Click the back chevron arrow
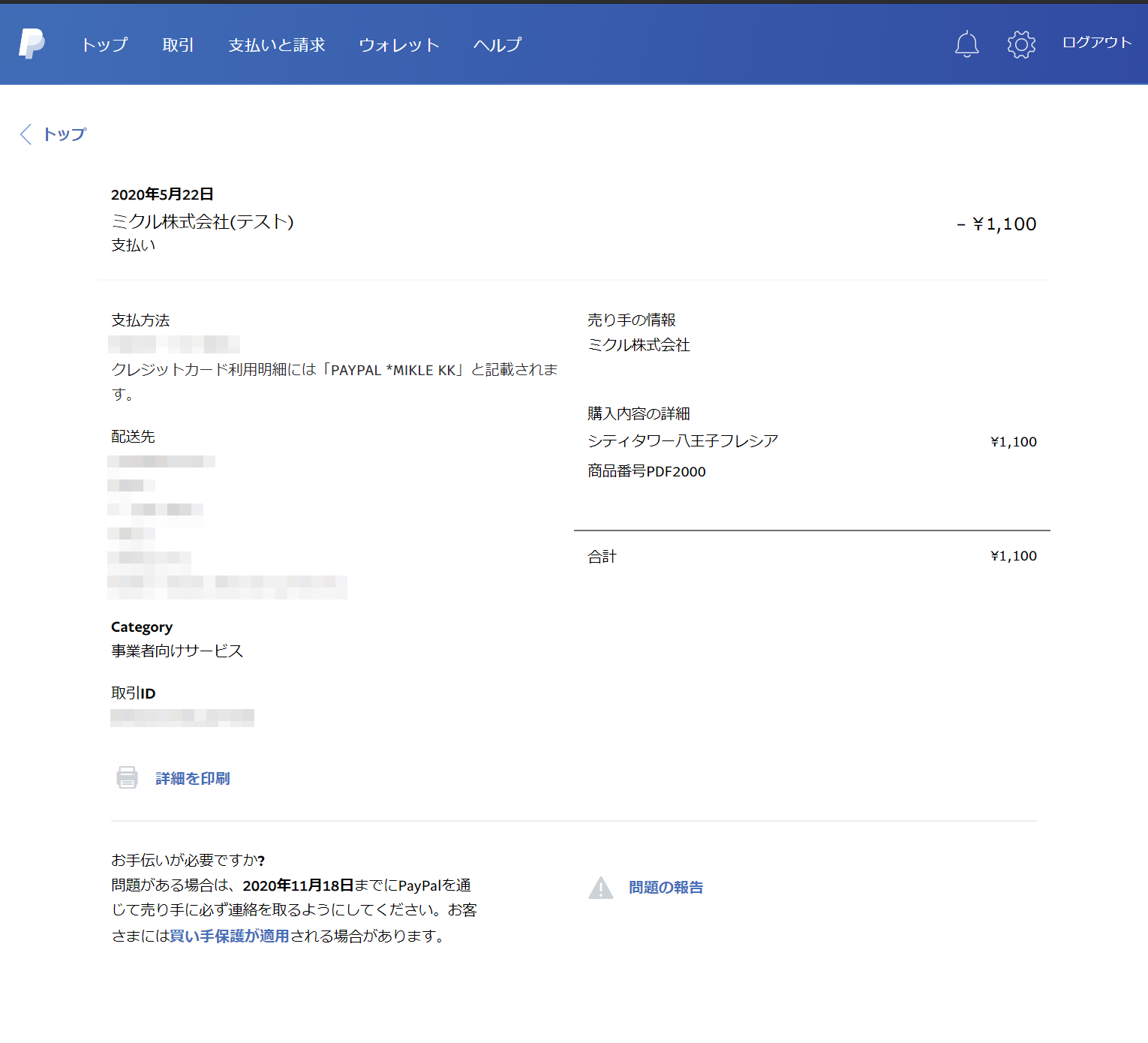1148x1043 pixels. coord(26,134)
